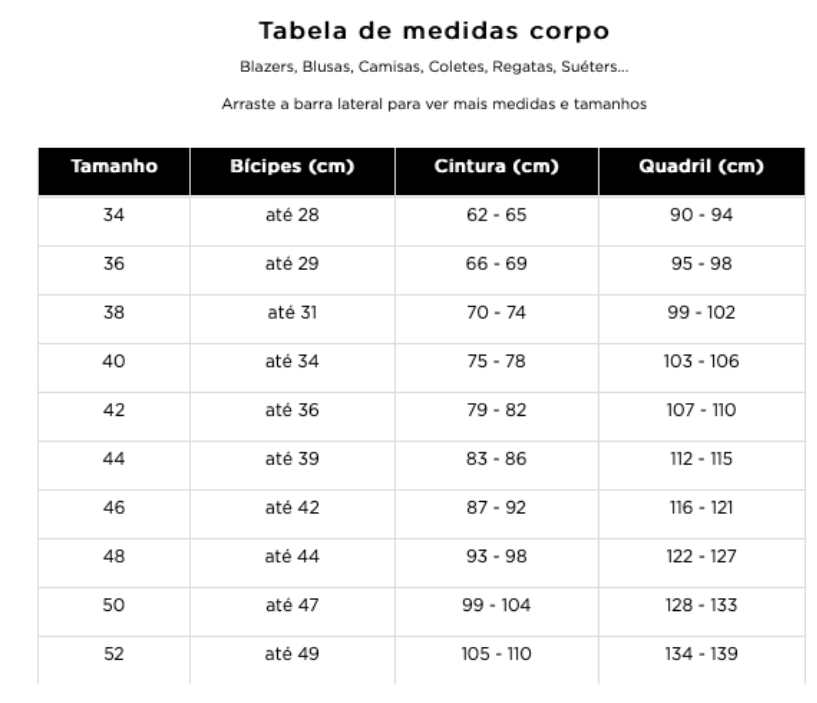Select the Quadril (cm) column header
Viewport: 817px width, 703px height.
coord(701,167)
